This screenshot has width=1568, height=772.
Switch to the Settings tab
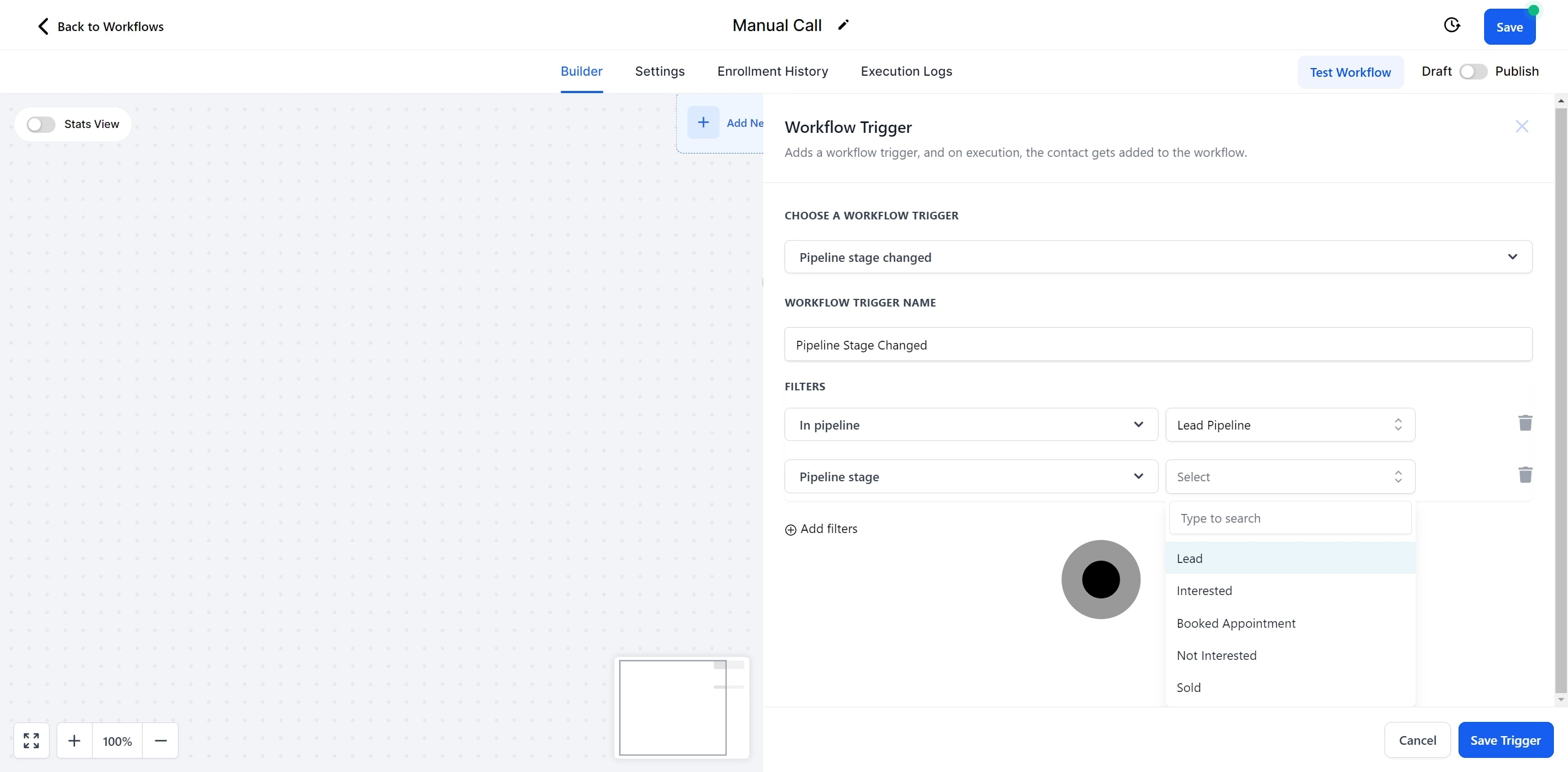point(660,71)
